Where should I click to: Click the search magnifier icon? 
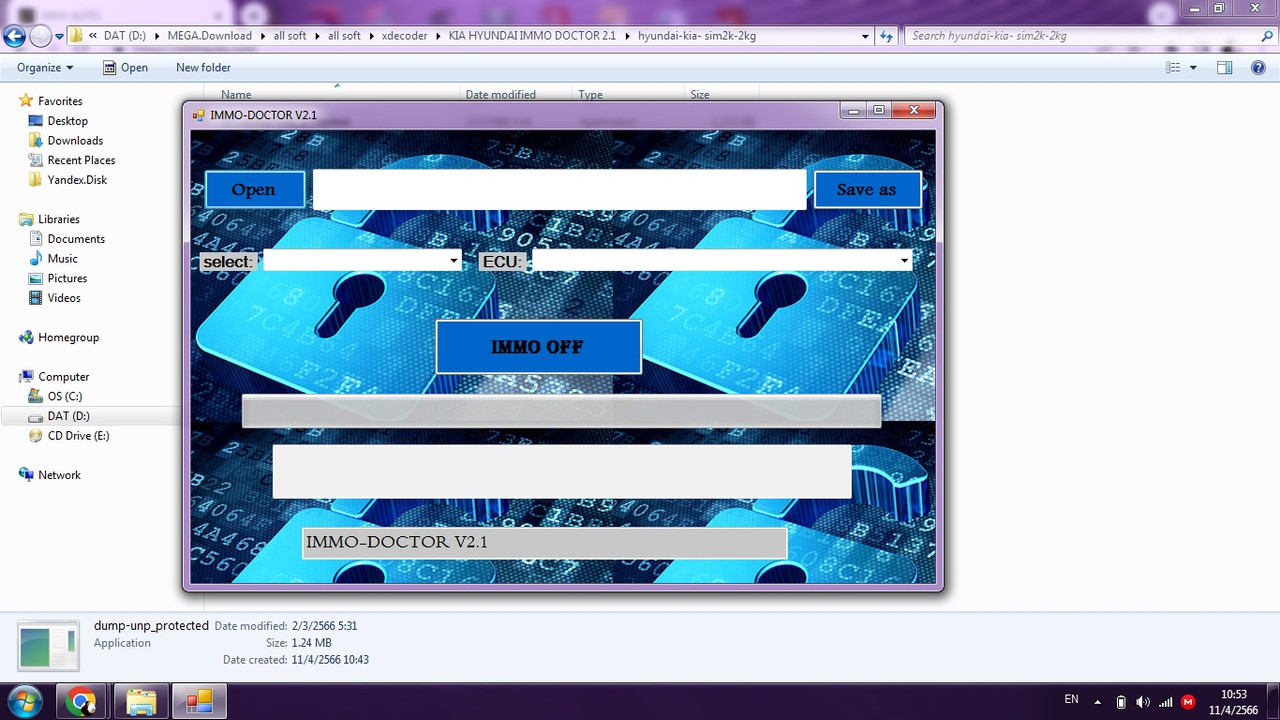tap(1267, 36)
